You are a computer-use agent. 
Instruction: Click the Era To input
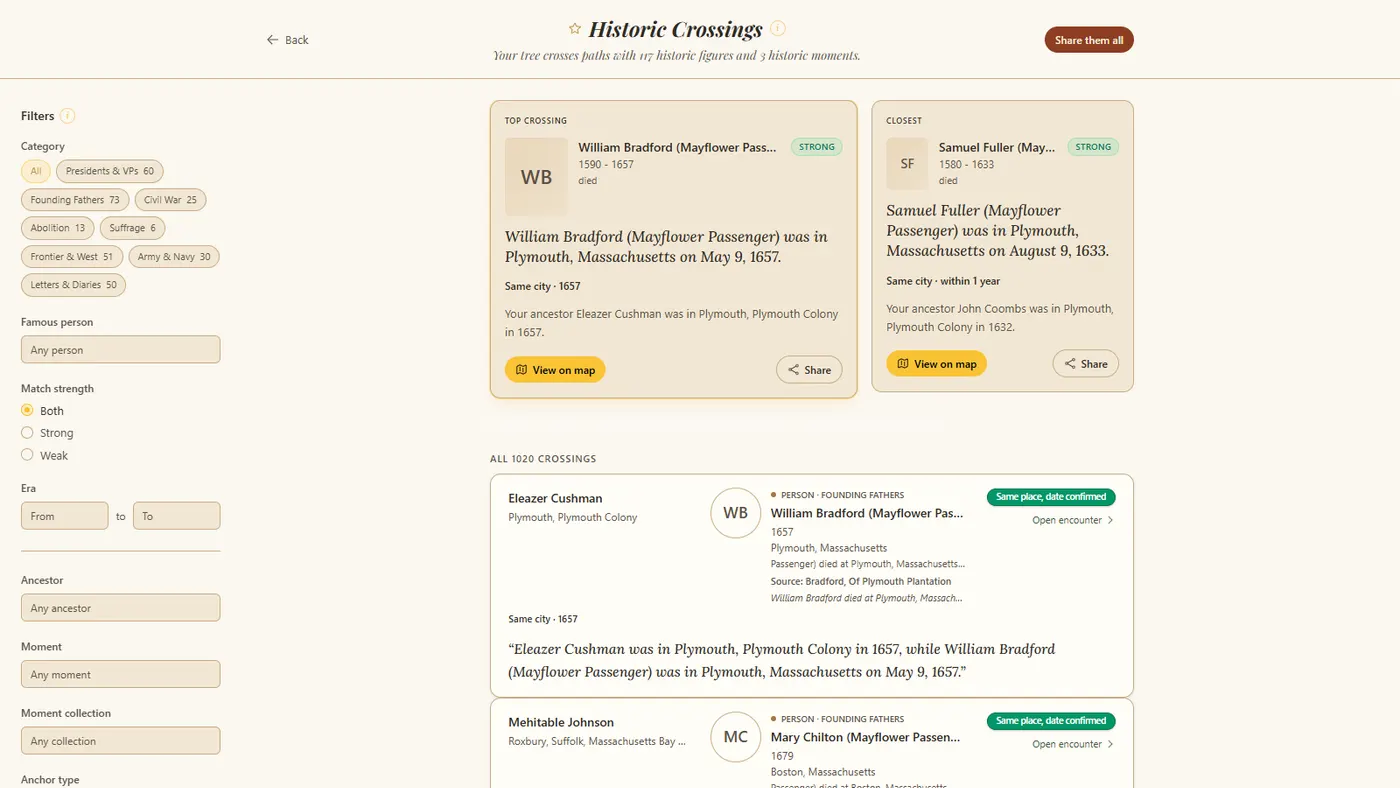(x=176, y=516)
